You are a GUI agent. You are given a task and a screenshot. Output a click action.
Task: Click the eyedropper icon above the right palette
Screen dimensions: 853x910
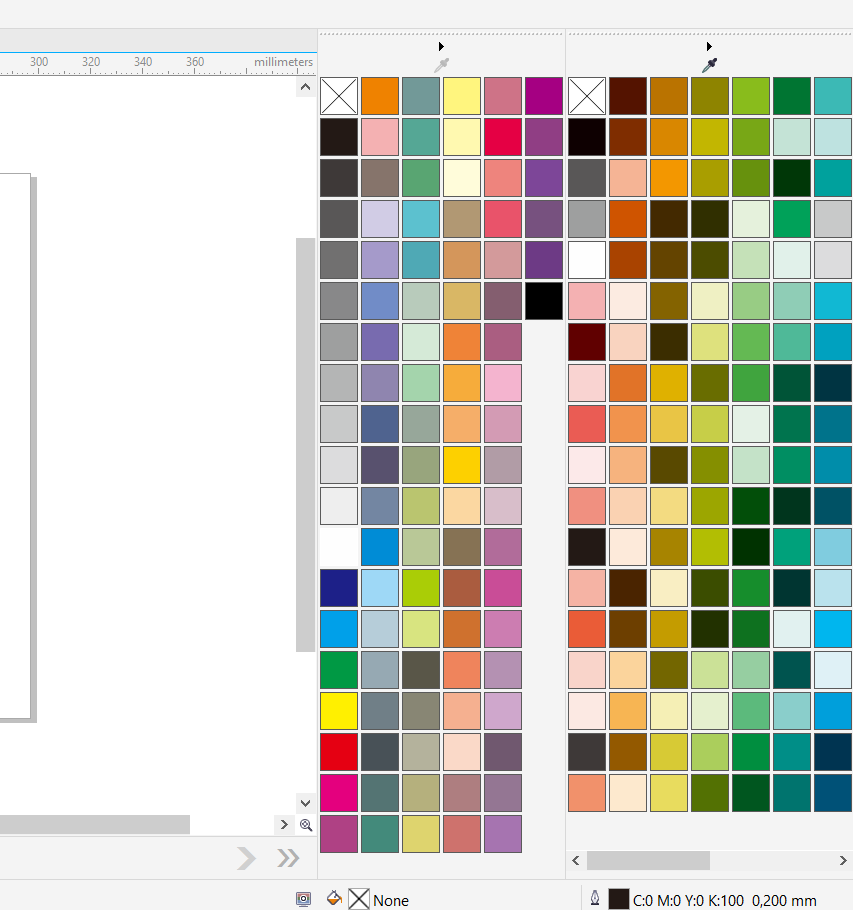click(711, 63)
